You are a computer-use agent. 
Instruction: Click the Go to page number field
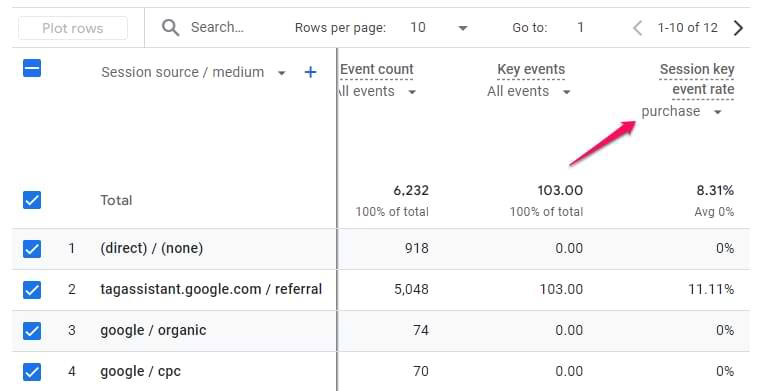(x=580, y=28)
